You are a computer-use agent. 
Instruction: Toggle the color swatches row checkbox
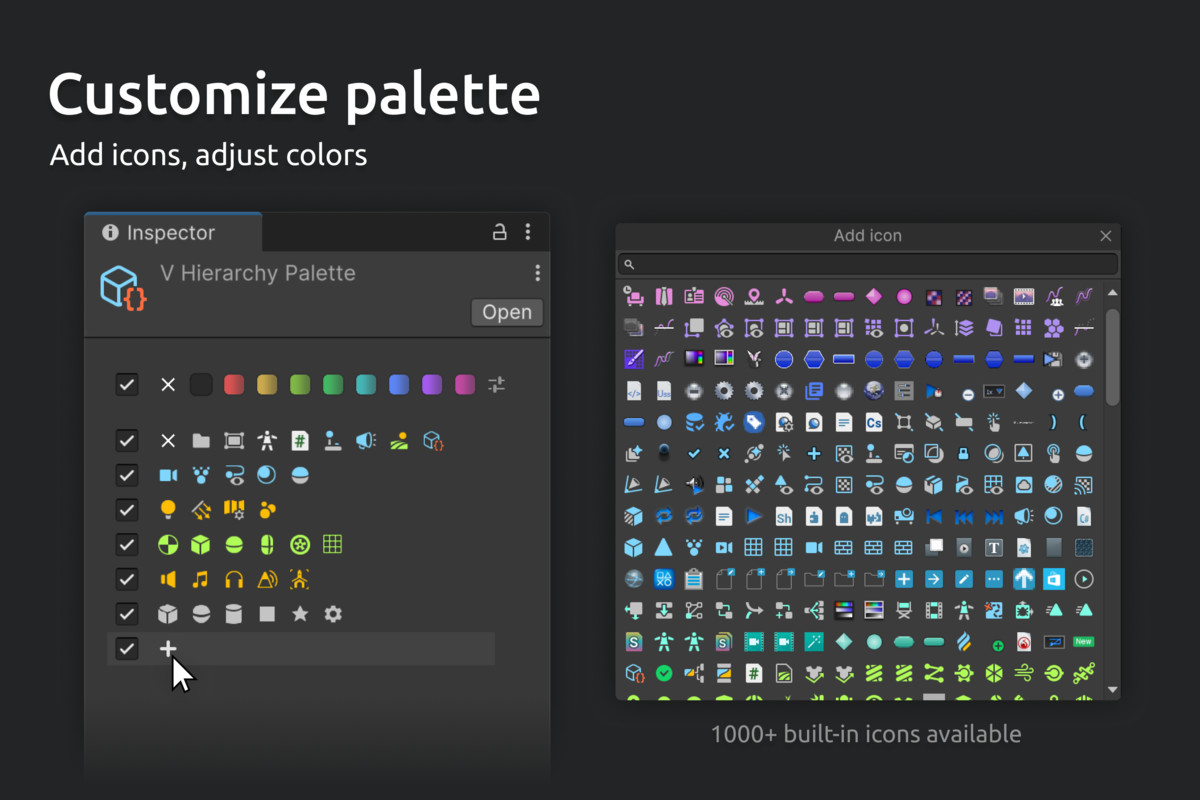[x=126, y=385]
